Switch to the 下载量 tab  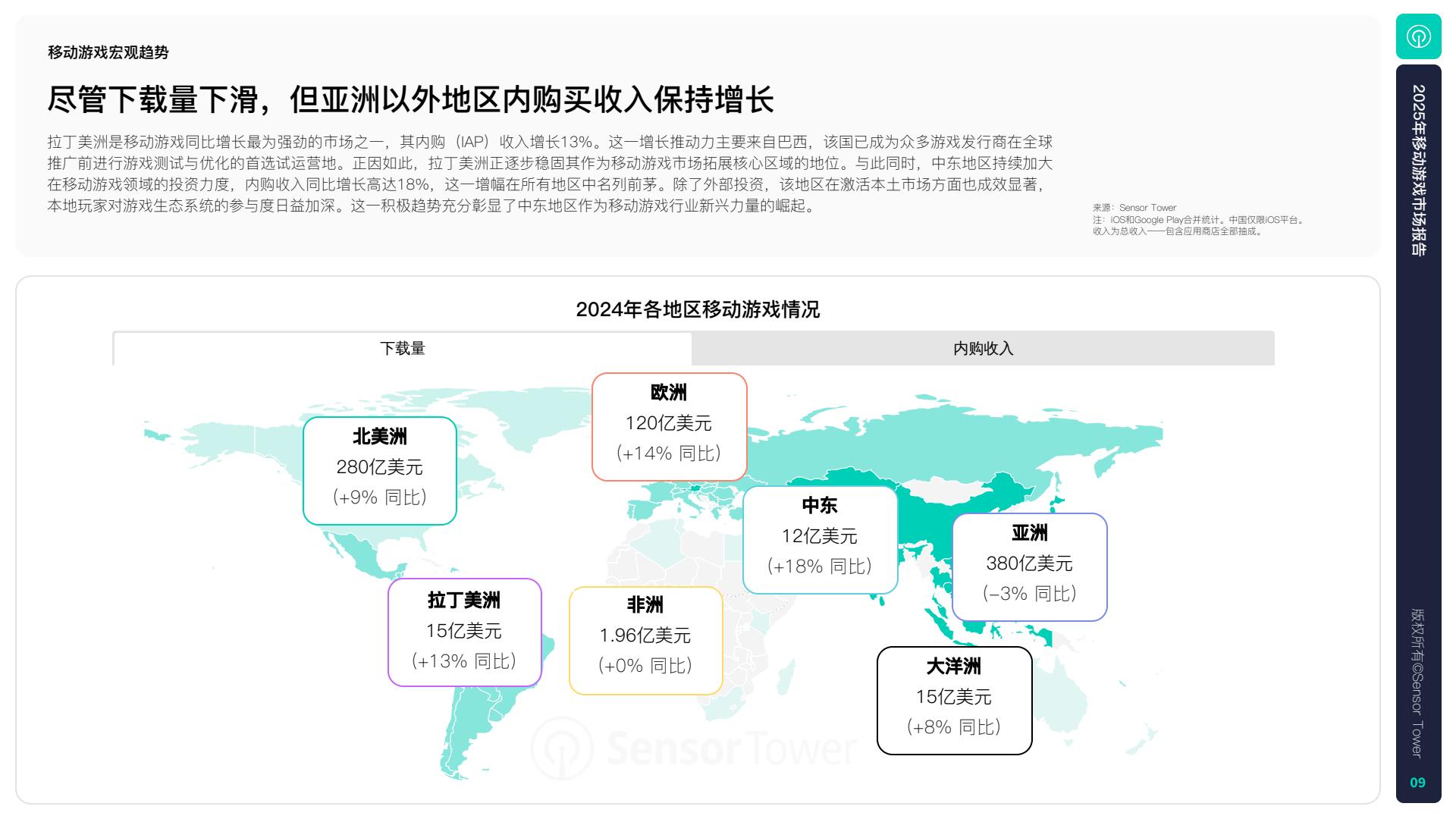[x=402, y=349]
